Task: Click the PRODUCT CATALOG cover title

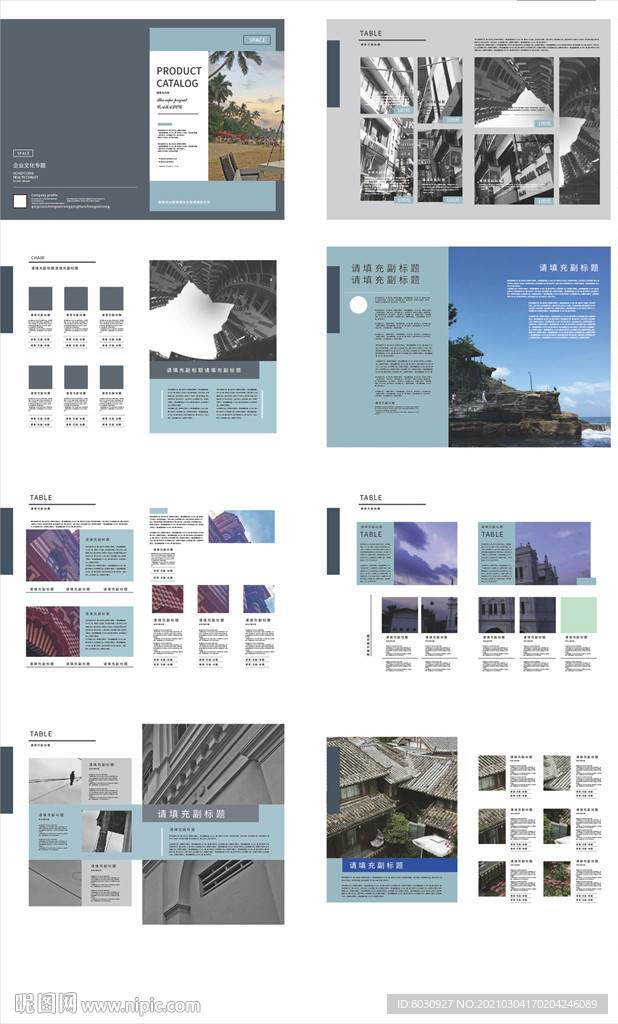Action: 178,77
